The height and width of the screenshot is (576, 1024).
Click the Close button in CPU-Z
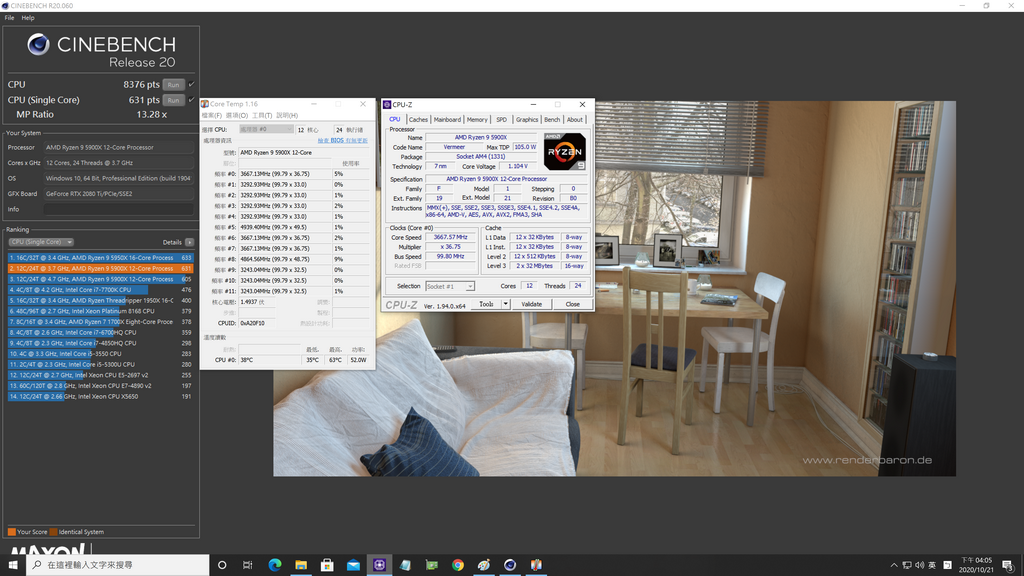(573, 304)
